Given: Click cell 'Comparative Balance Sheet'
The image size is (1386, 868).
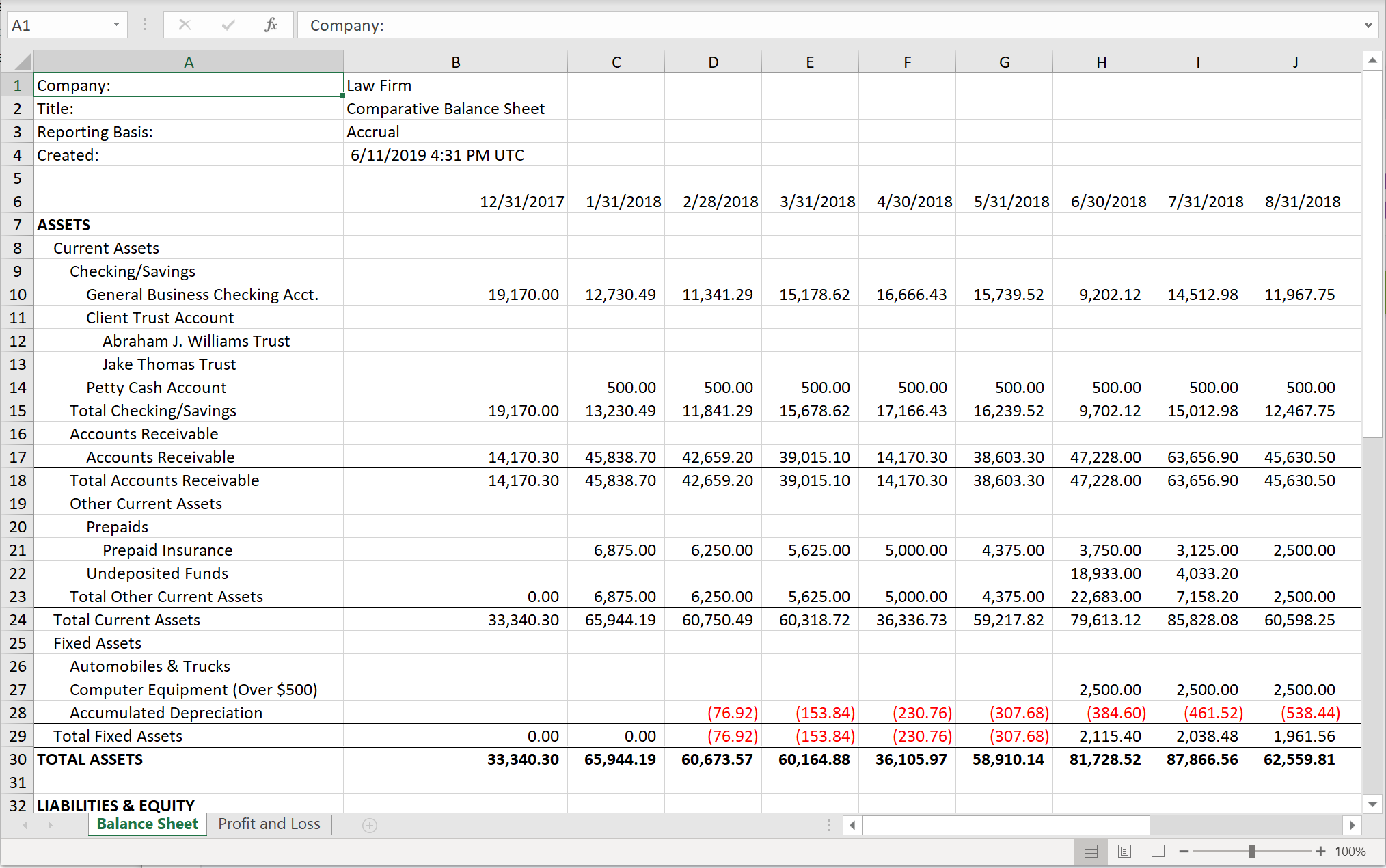Looking at the screenshot, I should (x=456, y=109).
